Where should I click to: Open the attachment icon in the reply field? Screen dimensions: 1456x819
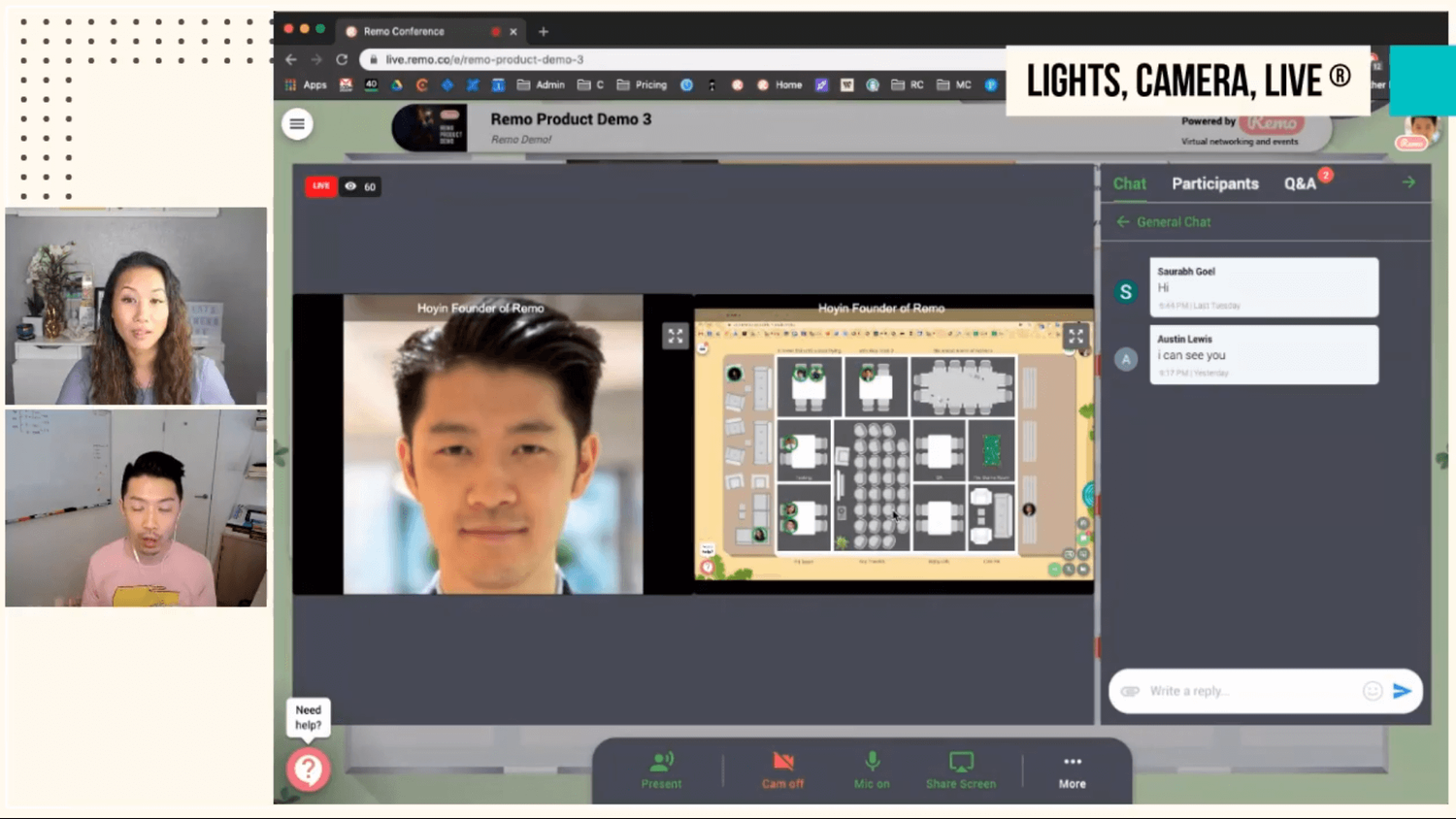coord(1129,690)
